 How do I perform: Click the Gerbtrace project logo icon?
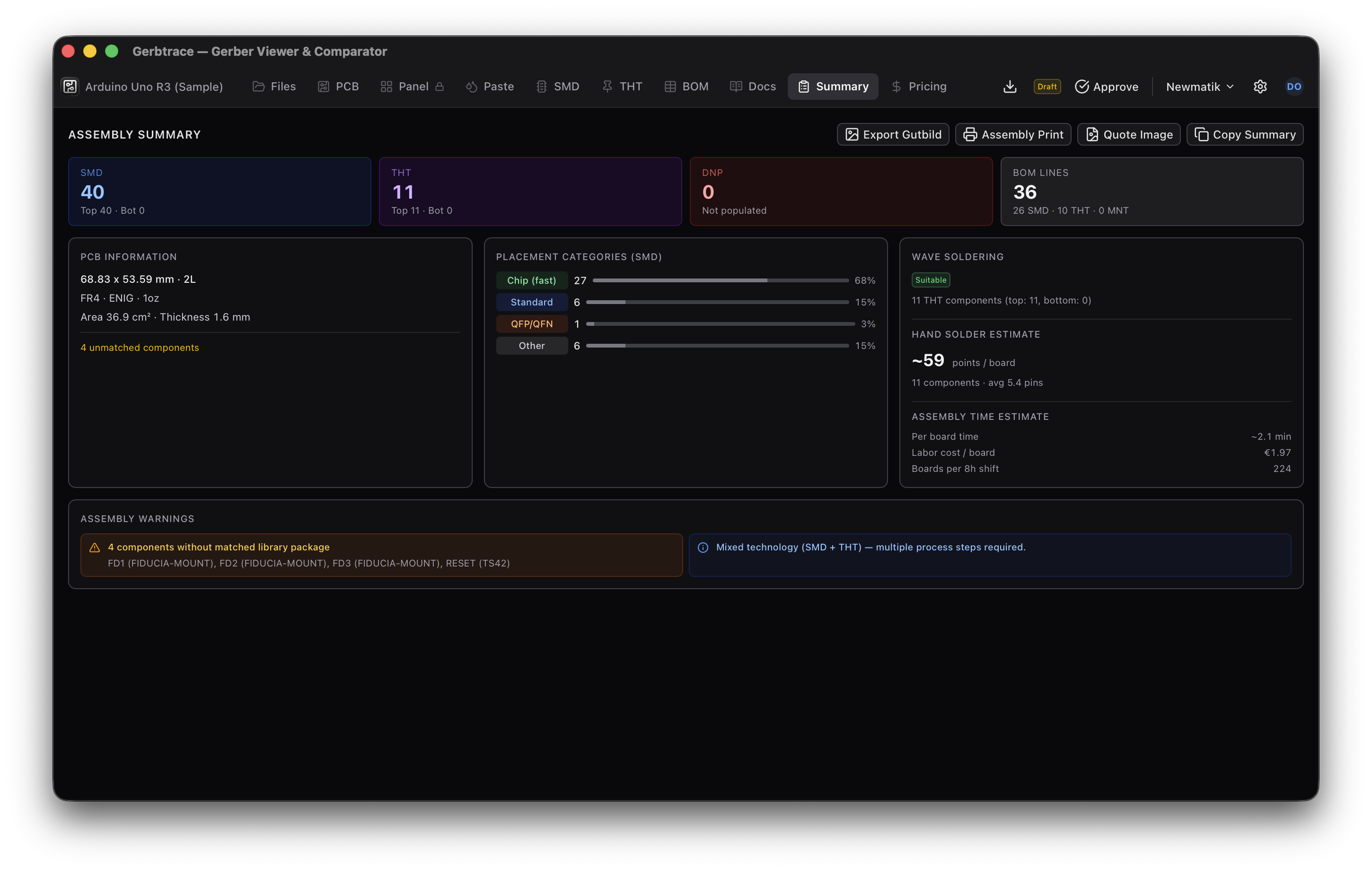70,87
